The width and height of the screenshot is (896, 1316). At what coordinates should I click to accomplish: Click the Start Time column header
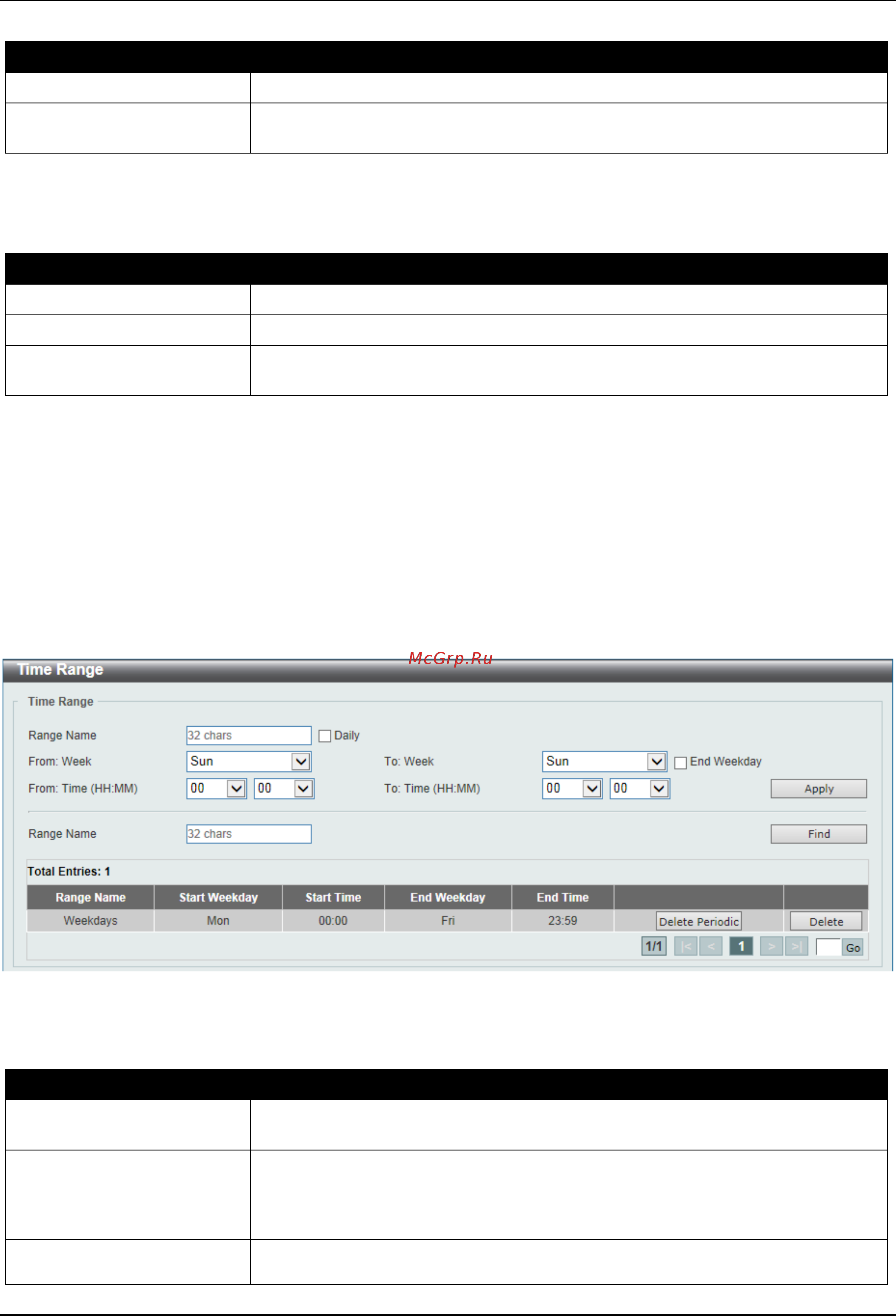coord(333,897)
